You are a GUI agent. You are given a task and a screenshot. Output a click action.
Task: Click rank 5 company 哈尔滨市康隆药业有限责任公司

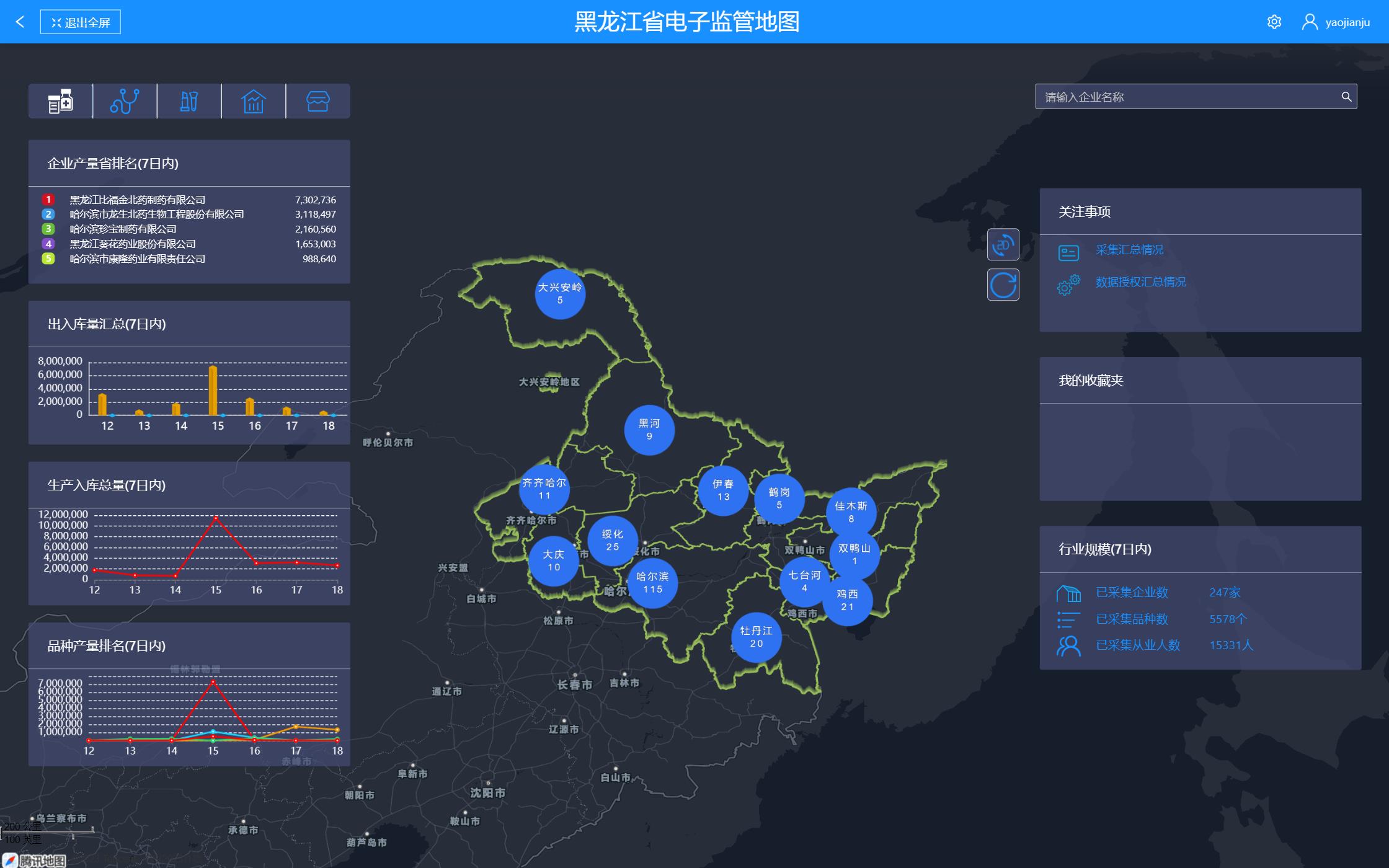[x=137, y=259]
